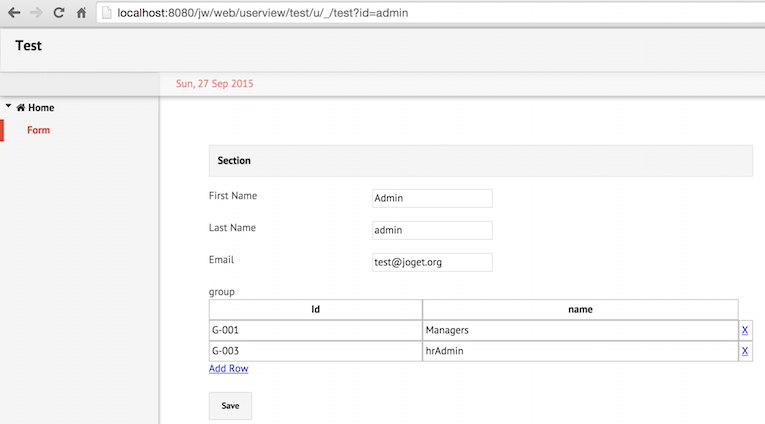This screenshot has width=765, height=424.
Task: Remove the G-003 hrAdmin row
Action: 744,351
